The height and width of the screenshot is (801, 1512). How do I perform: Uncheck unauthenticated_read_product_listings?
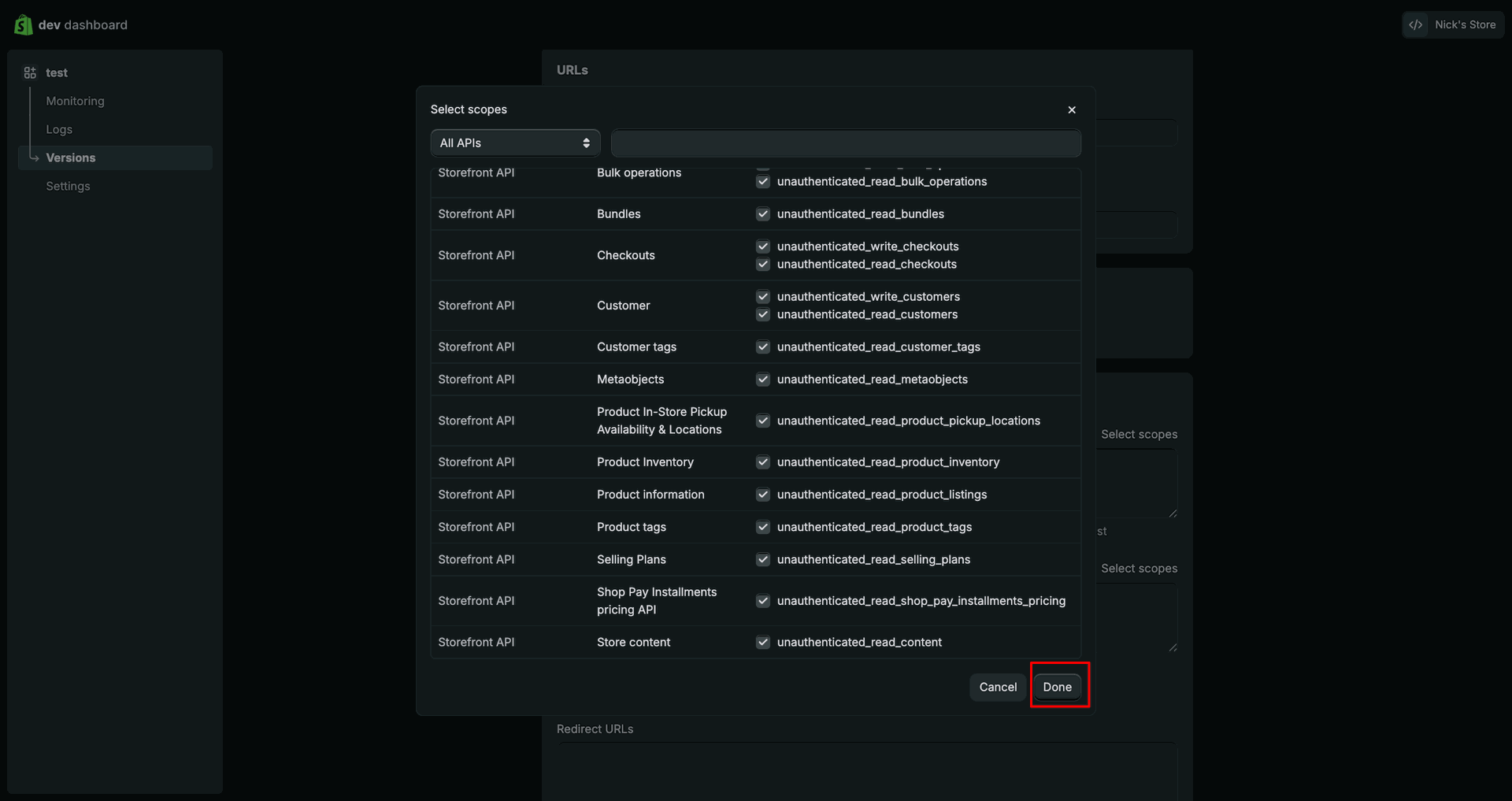pyautogui.click(x=763, y=495)
